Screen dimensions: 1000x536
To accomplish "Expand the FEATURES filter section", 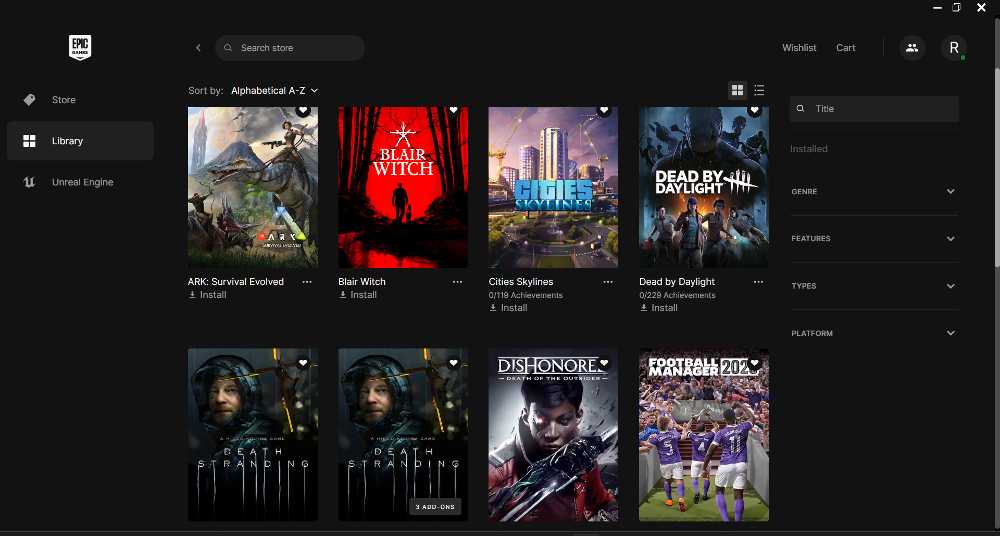I will (x=874, y=239).
